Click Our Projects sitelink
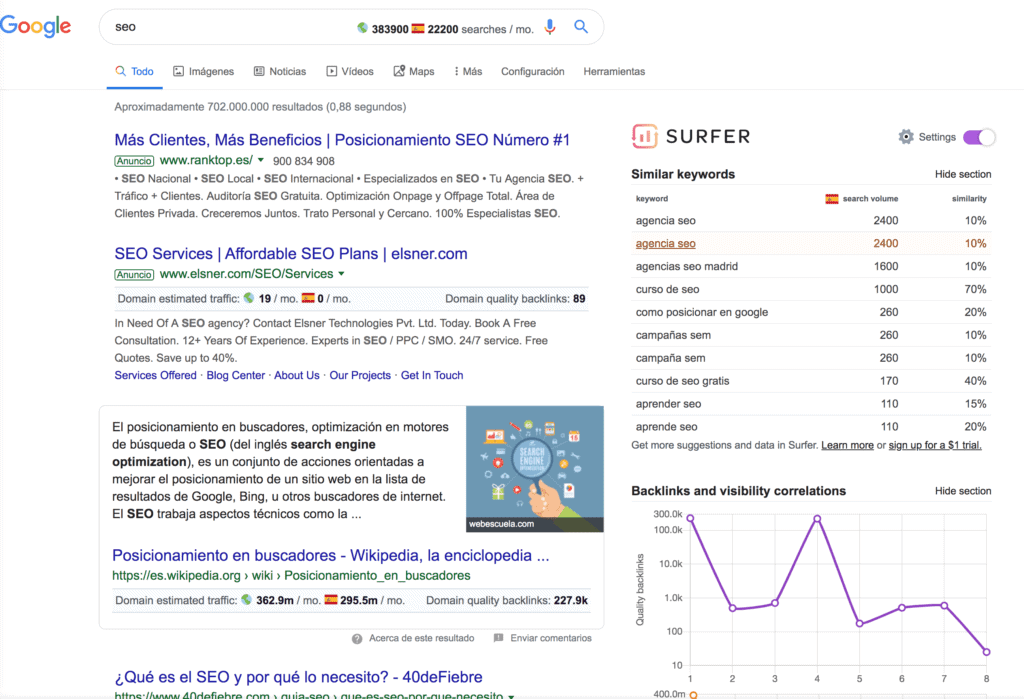The height and width of the screenshot is (699, 1024). click(360, 375)
